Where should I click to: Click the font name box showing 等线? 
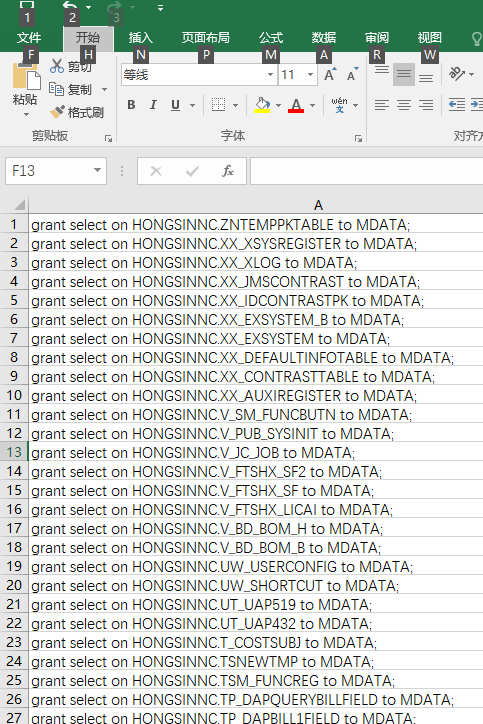pos(193,75)
